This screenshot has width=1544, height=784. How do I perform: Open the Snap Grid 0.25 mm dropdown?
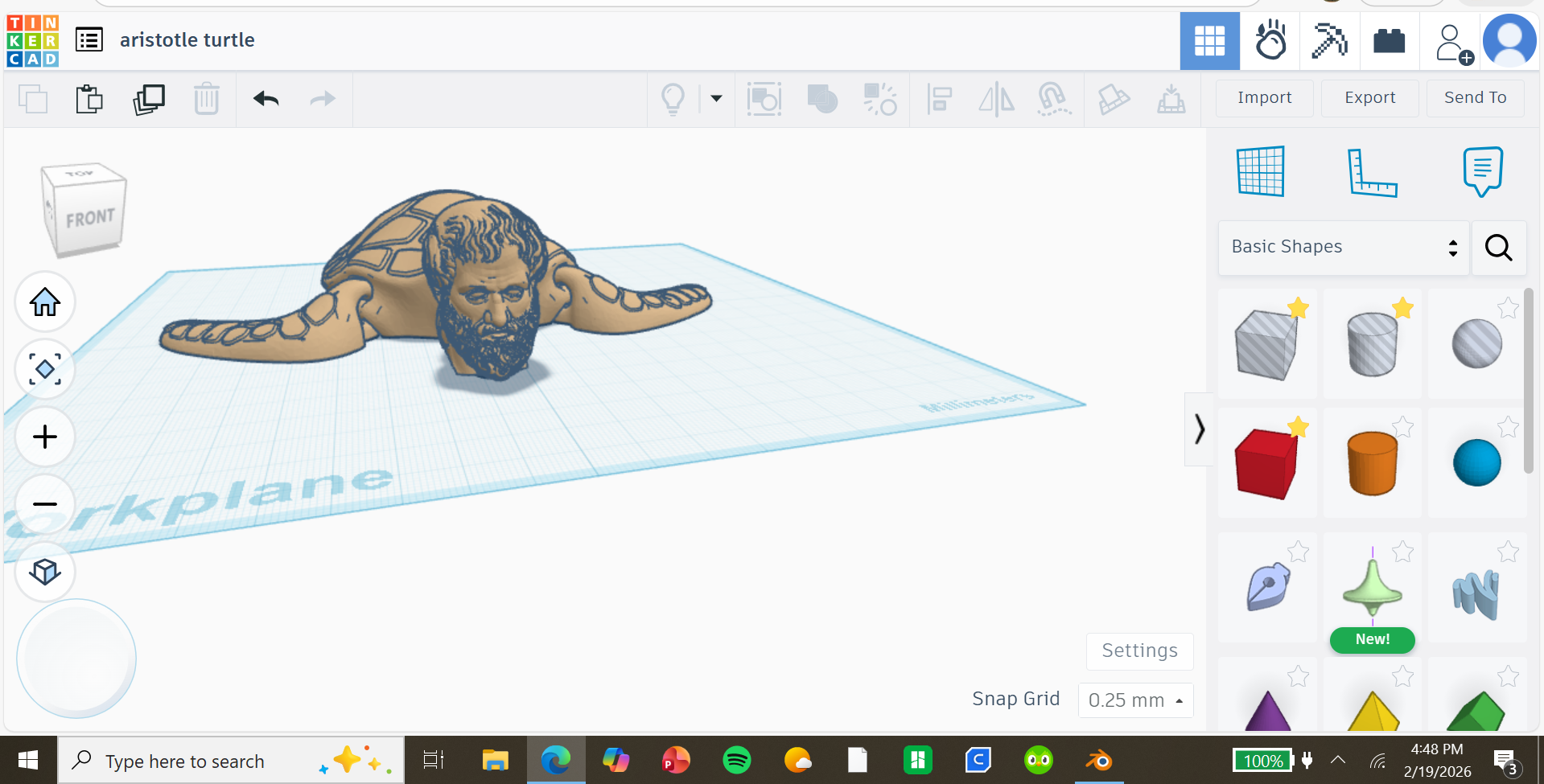pyautogui.click(x=1135, y=700)
